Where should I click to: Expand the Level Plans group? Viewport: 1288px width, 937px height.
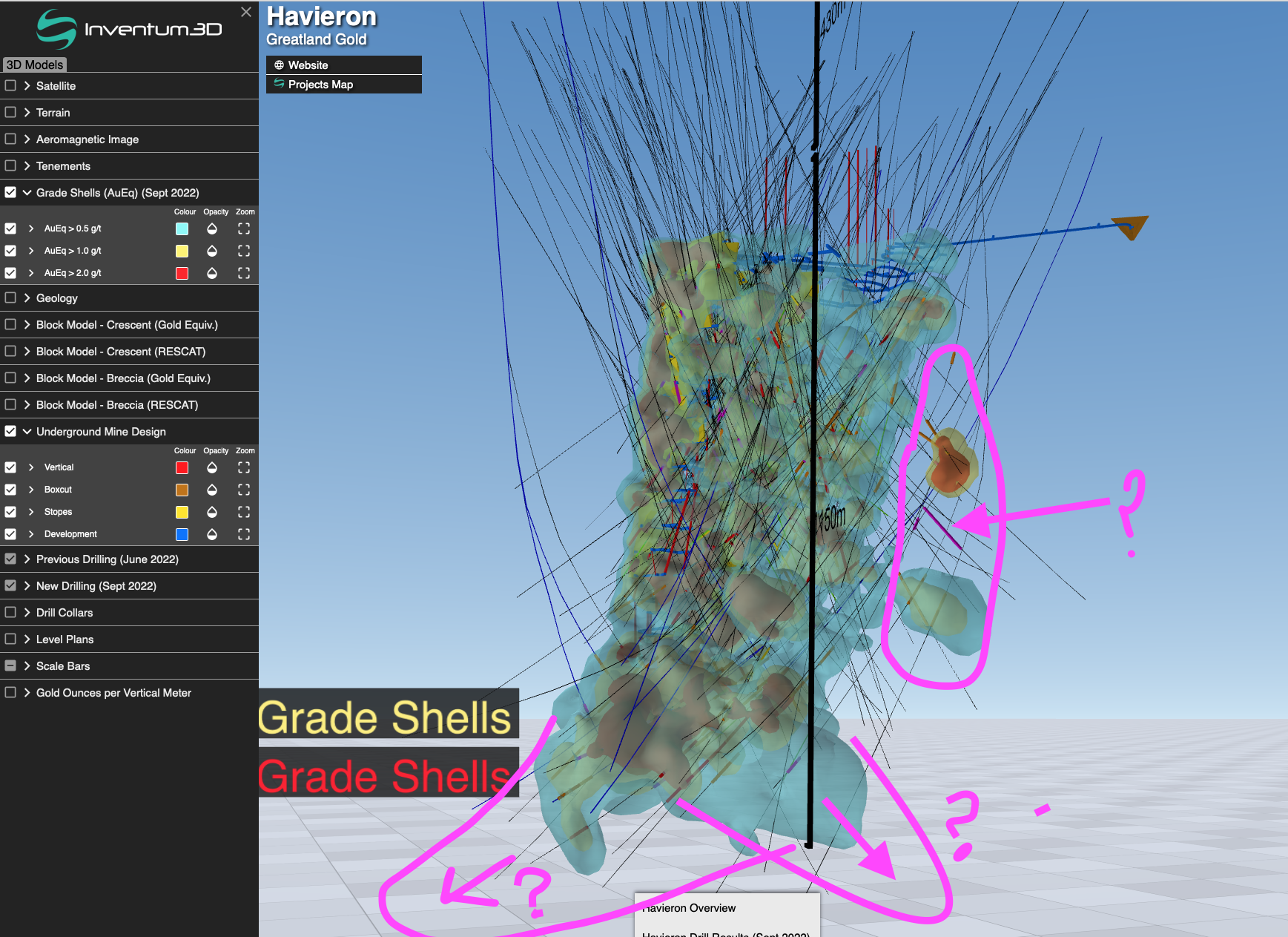[27, 639]
